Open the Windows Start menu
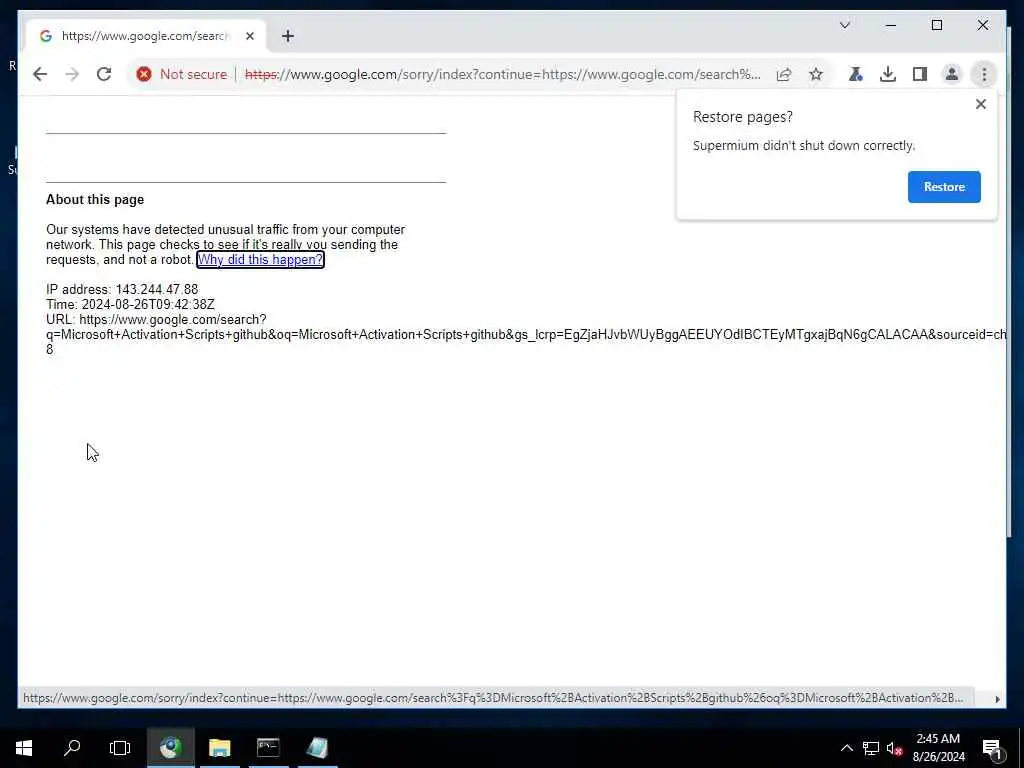Viewport: 1024px width, 768px height. (x=24, y=748)
